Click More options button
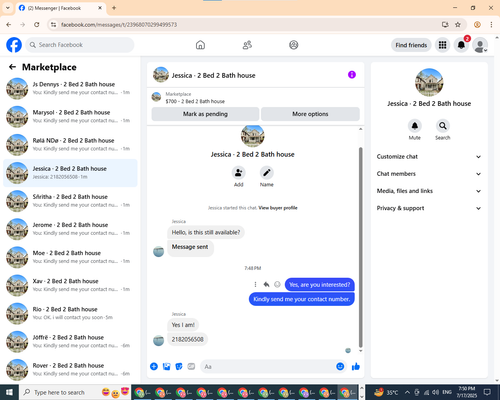Screen dimensions: 500x400 click(x=310, y=114)
